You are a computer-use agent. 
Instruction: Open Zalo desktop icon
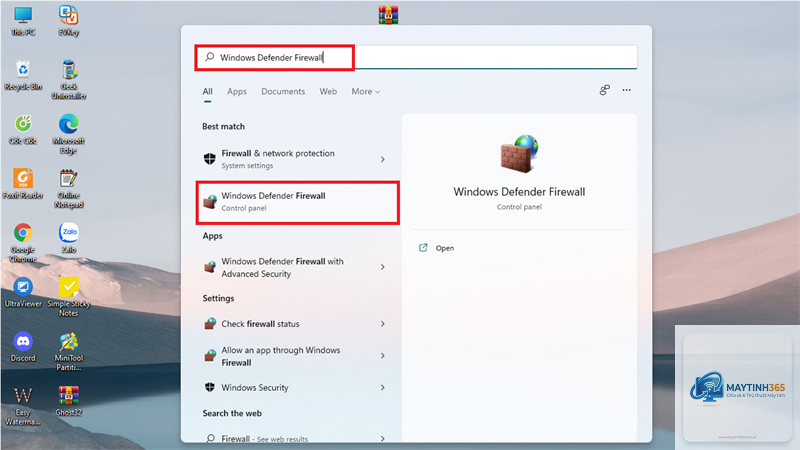(68, 238)
